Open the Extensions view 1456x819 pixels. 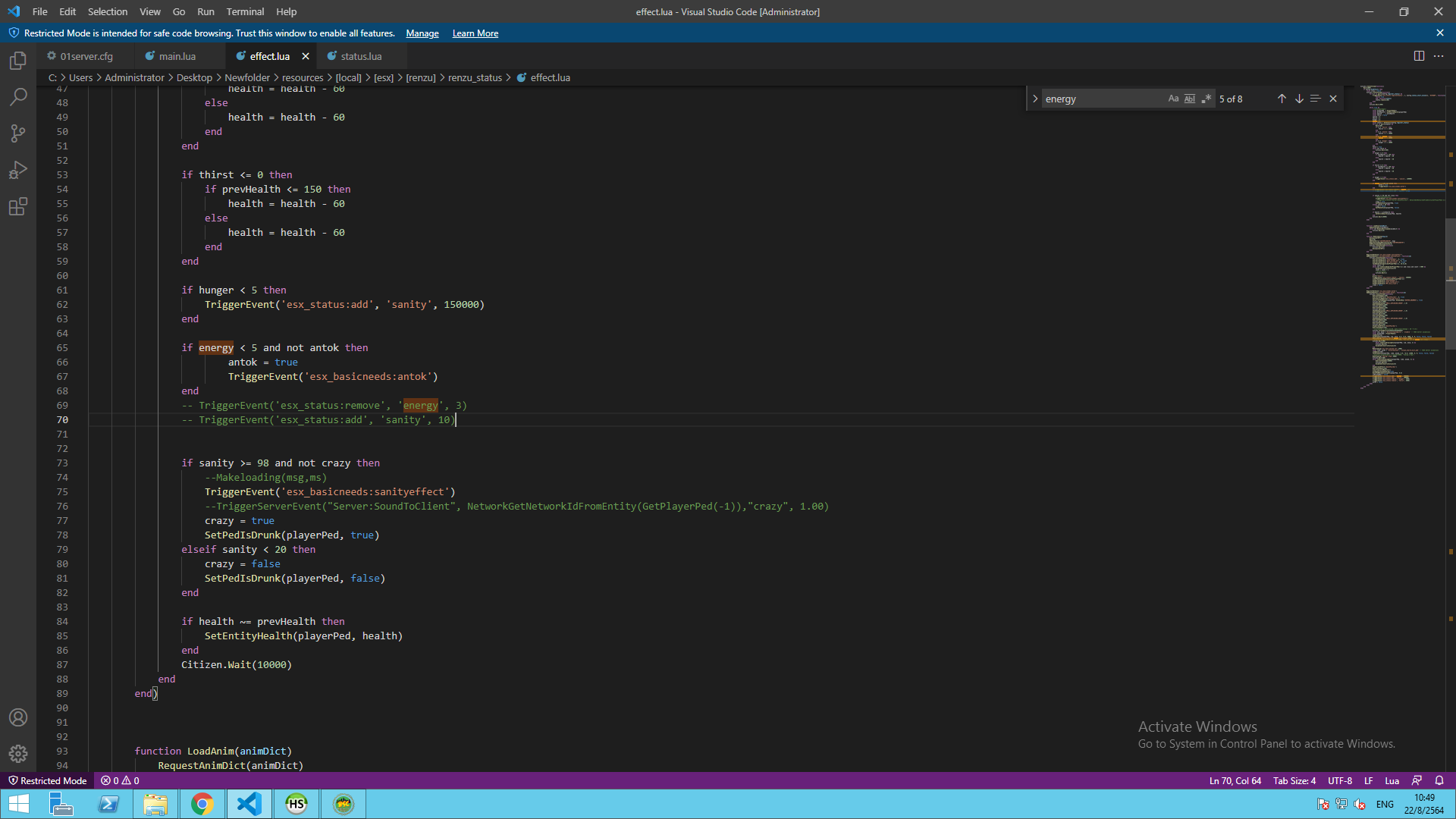(18, 206)
